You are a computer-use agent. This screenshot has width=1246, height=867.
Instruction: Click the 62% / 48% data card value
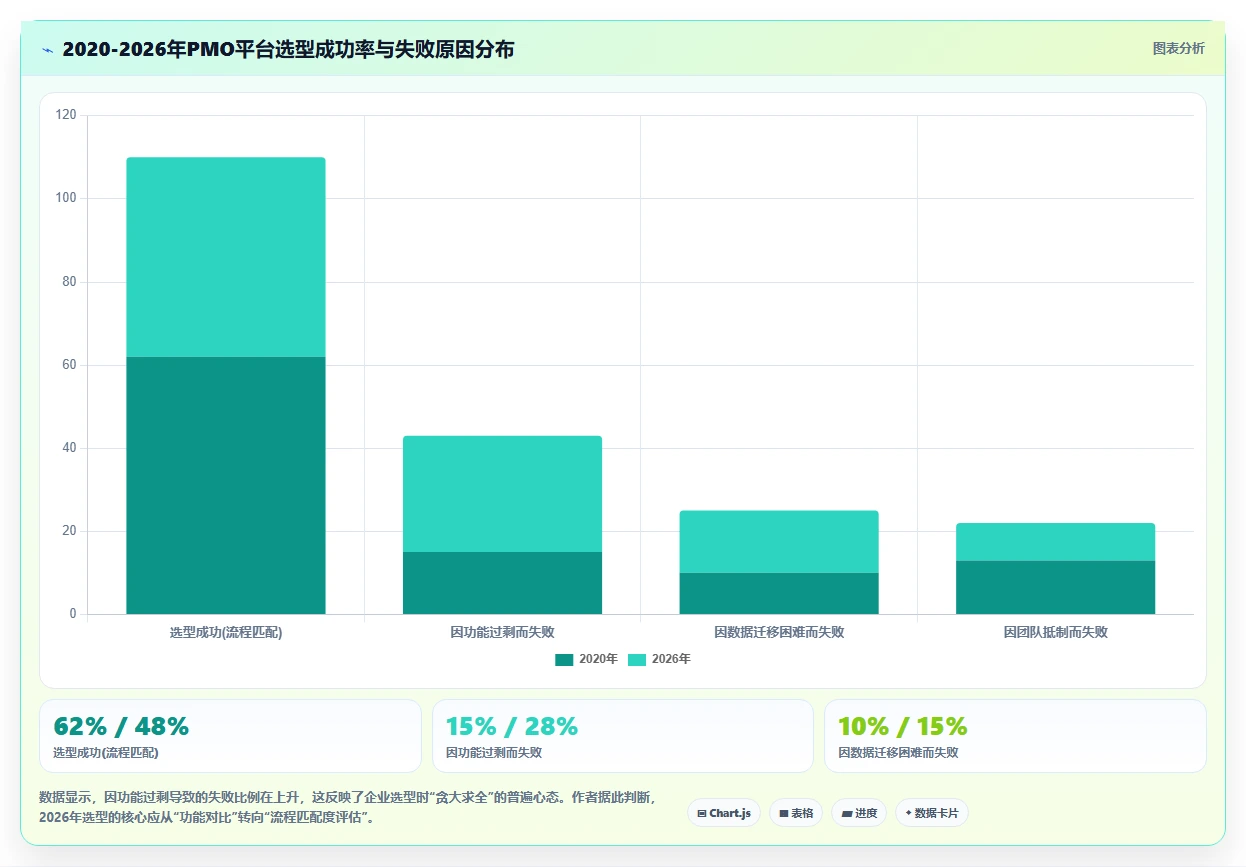click(121, 726)
